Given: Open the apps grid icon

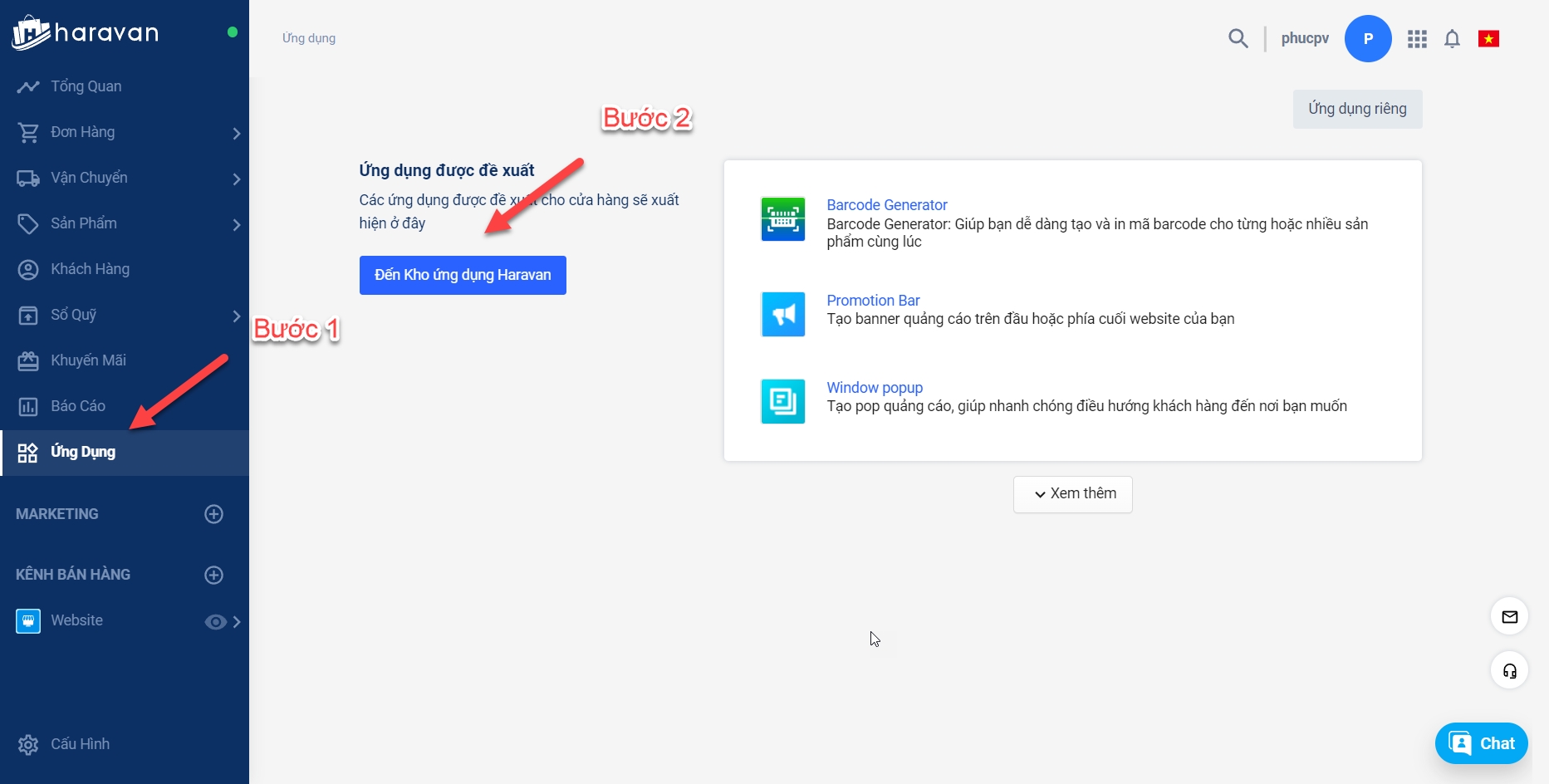Looking at the screenshot, I should point(1417,39).
